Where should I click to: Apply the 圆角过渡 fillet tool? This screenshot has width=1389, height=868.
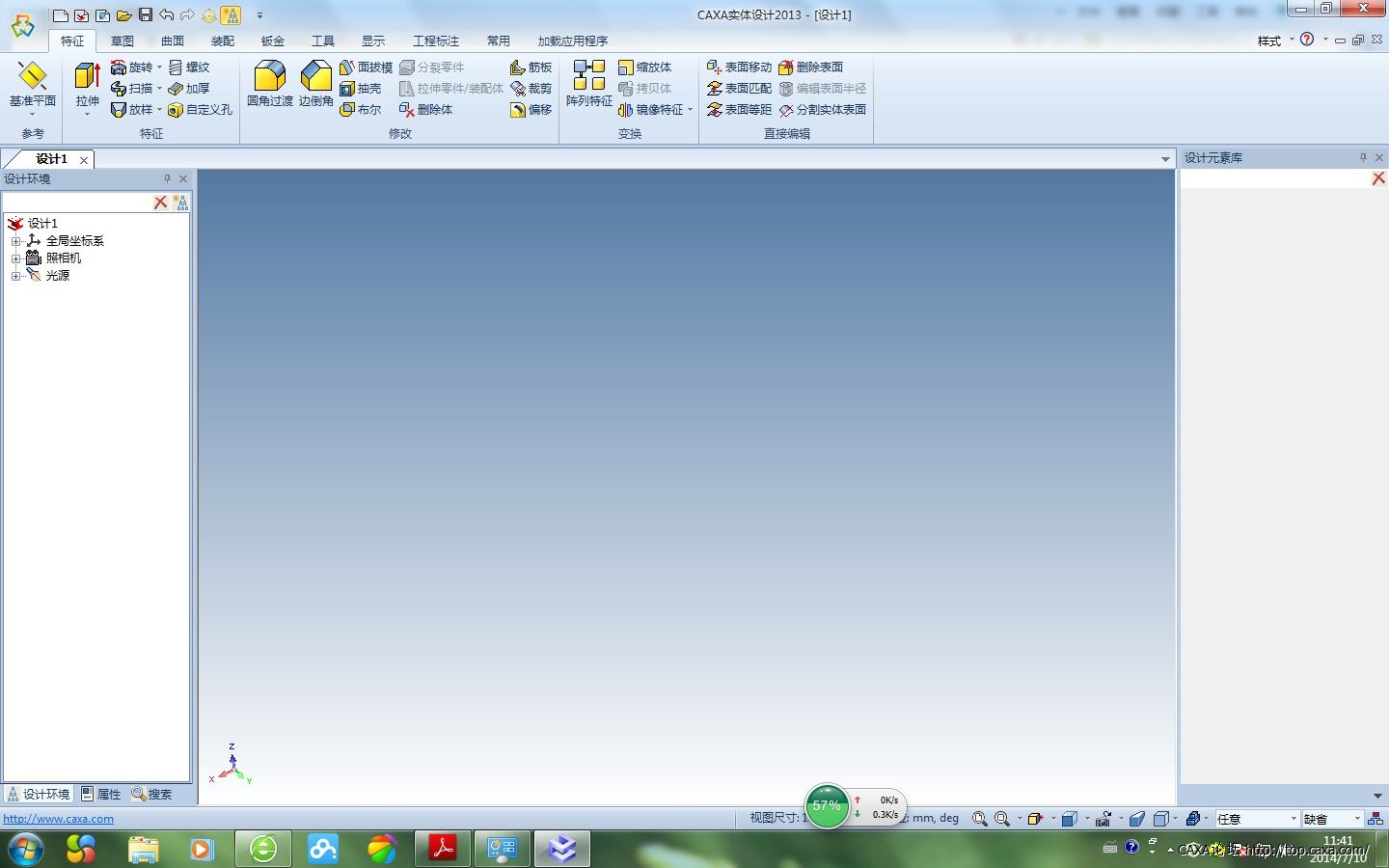click(x=270, y=83)
